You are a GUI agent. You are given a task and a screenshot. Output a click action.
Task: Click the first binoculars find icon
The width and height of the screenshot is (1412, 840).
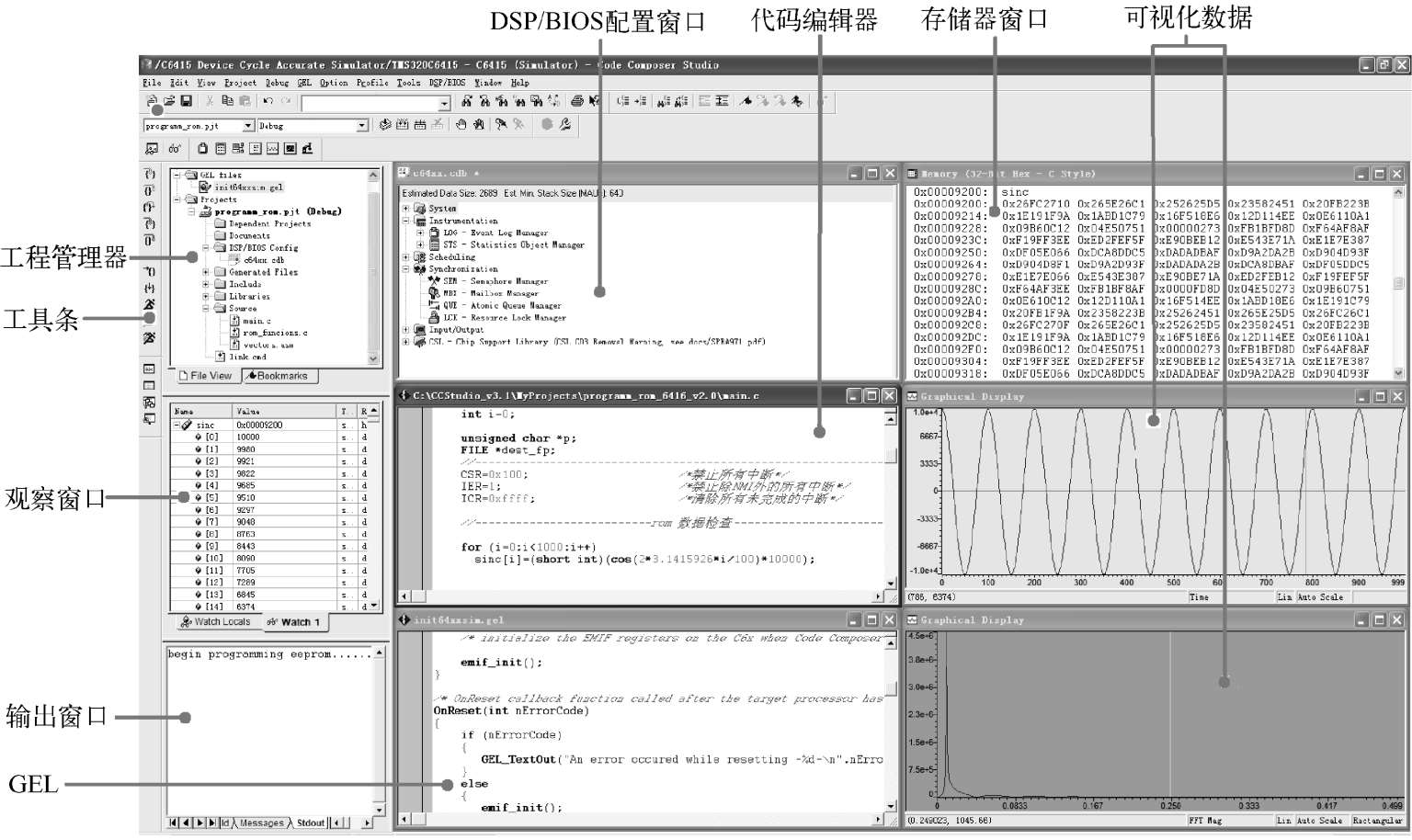(466, 101)
